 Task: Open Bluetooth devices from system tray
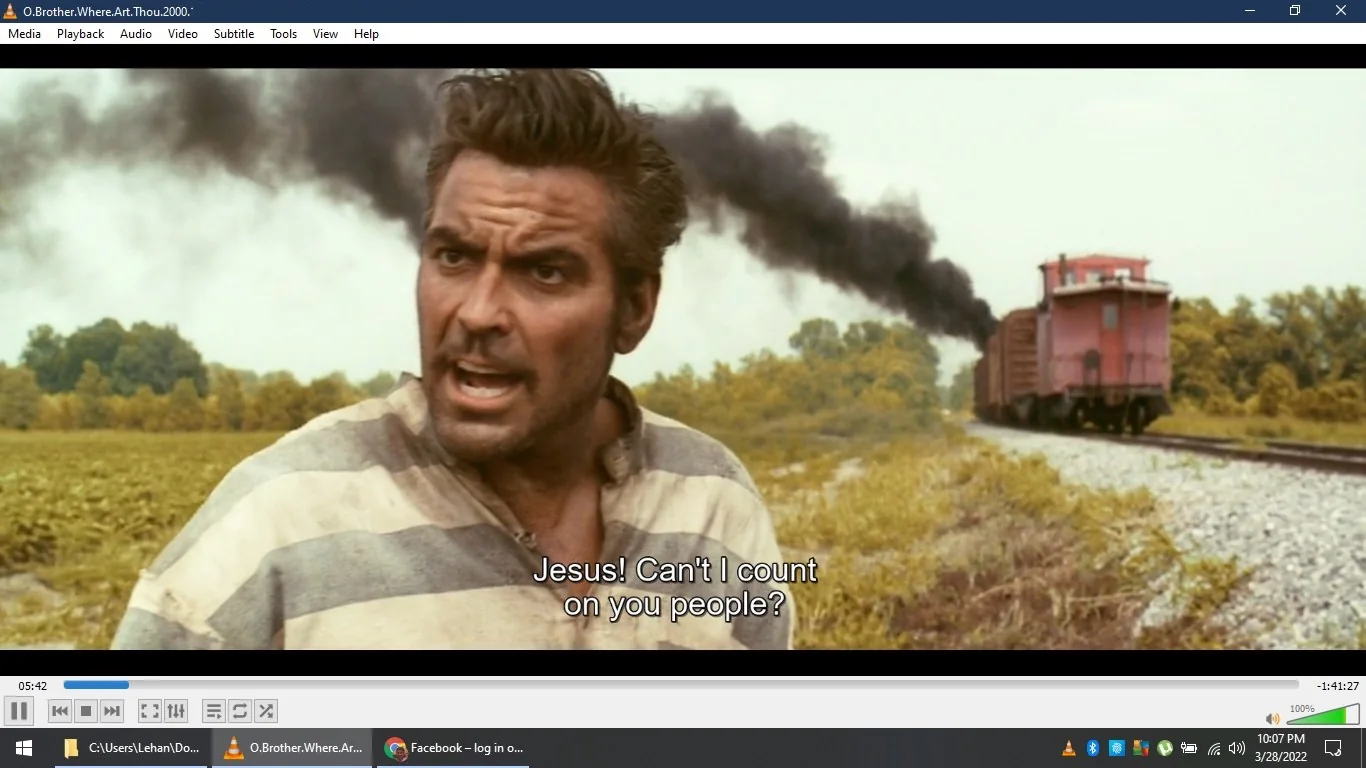pos(1093,748)
